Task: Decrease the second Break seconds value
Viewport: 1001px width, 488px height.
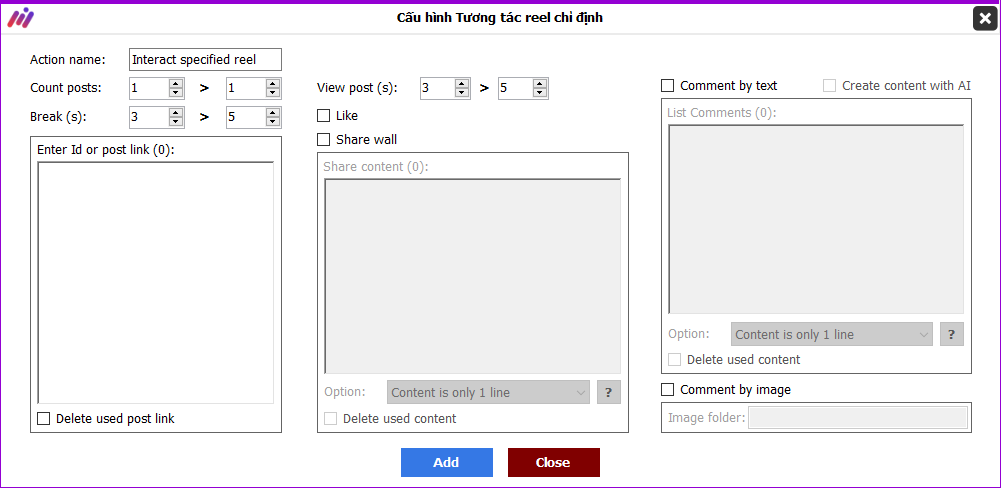Action: point(273,121)
